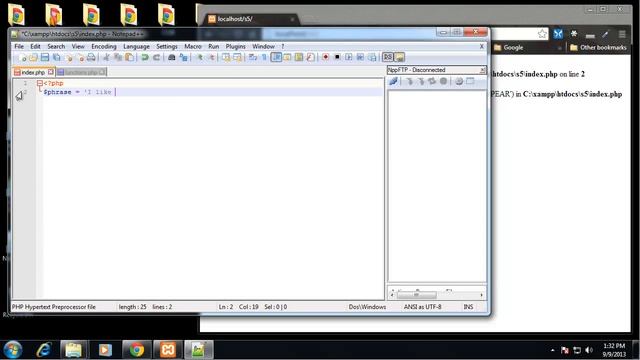Viewport: 640px width, 360px height.
Task: Open the Replace toolbar icon
Action: [x=184, y=58]
